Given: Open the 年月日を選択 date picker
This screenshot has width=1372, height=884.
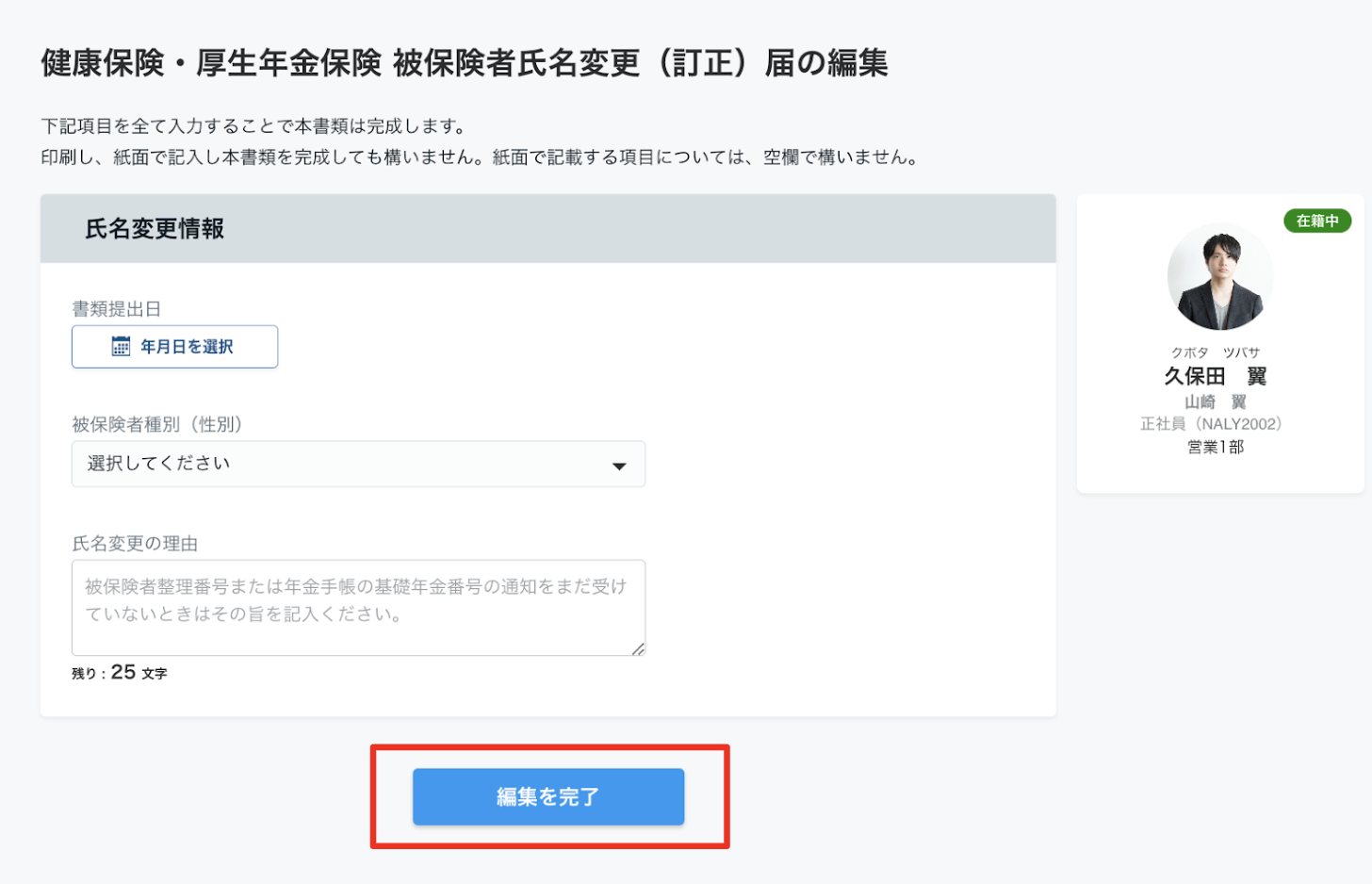Looking at the screenshot, I should (x=174, y=347).
